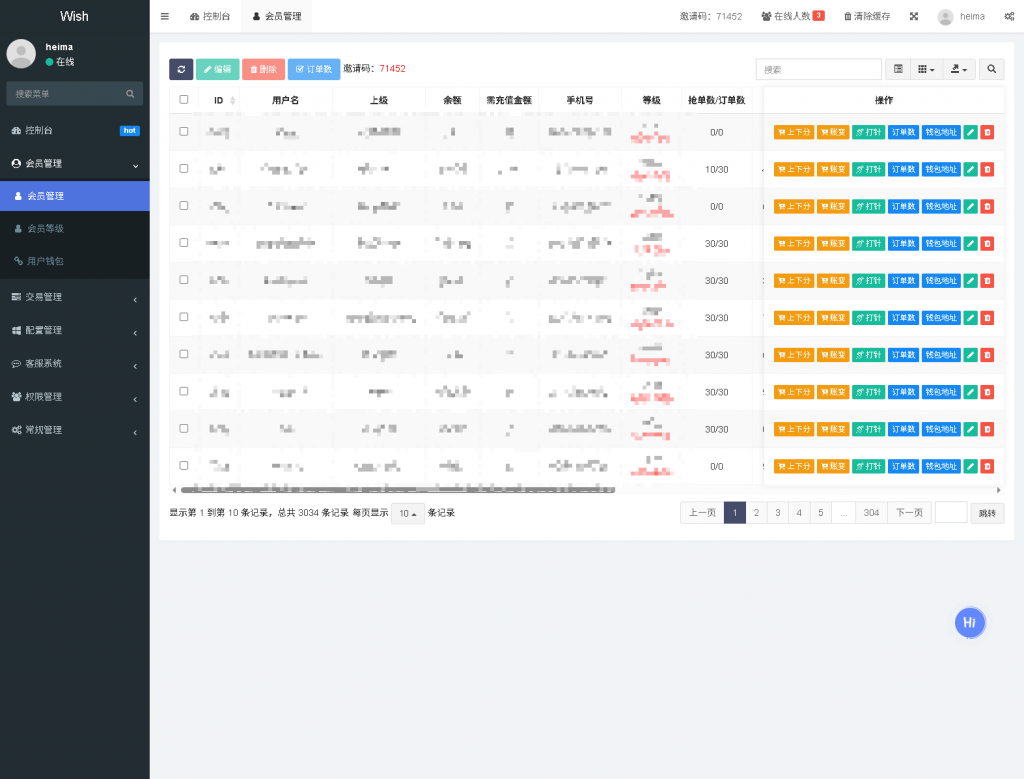Screen dimensions: 1024x779
Task: Check the select-all checkbox in table header
Action: 184,100
